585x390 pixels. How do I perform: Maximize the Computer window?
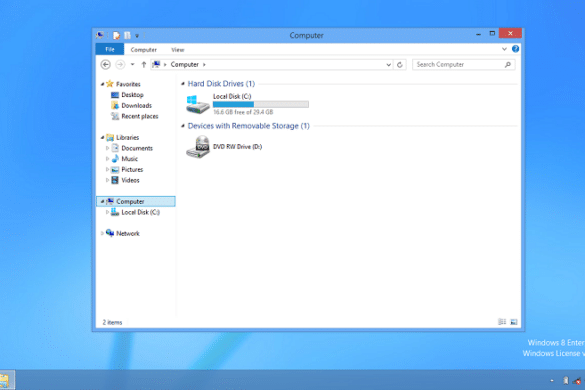click(492, 34)
